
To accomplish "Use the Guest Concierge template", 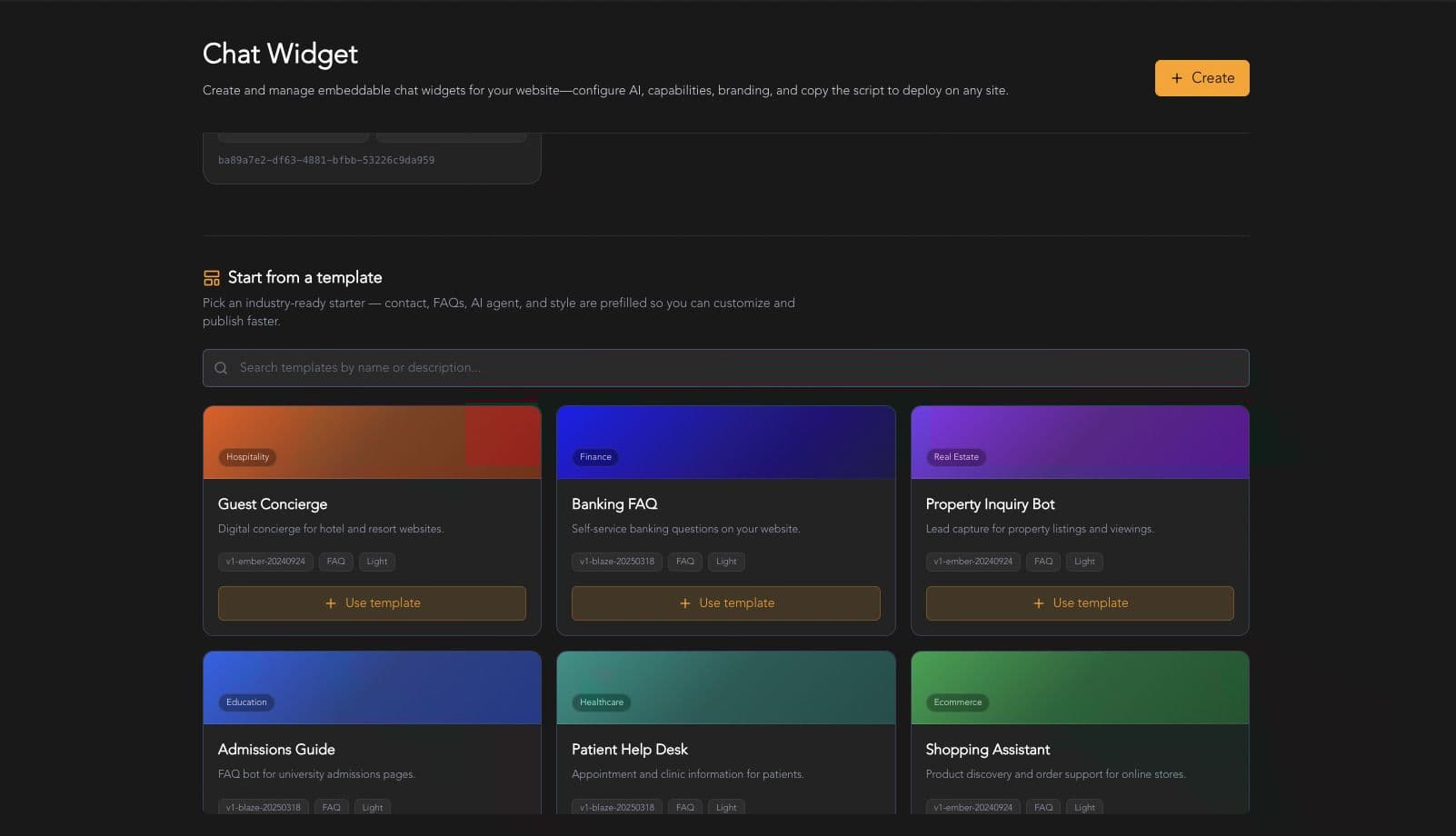I will pos(372,603).
